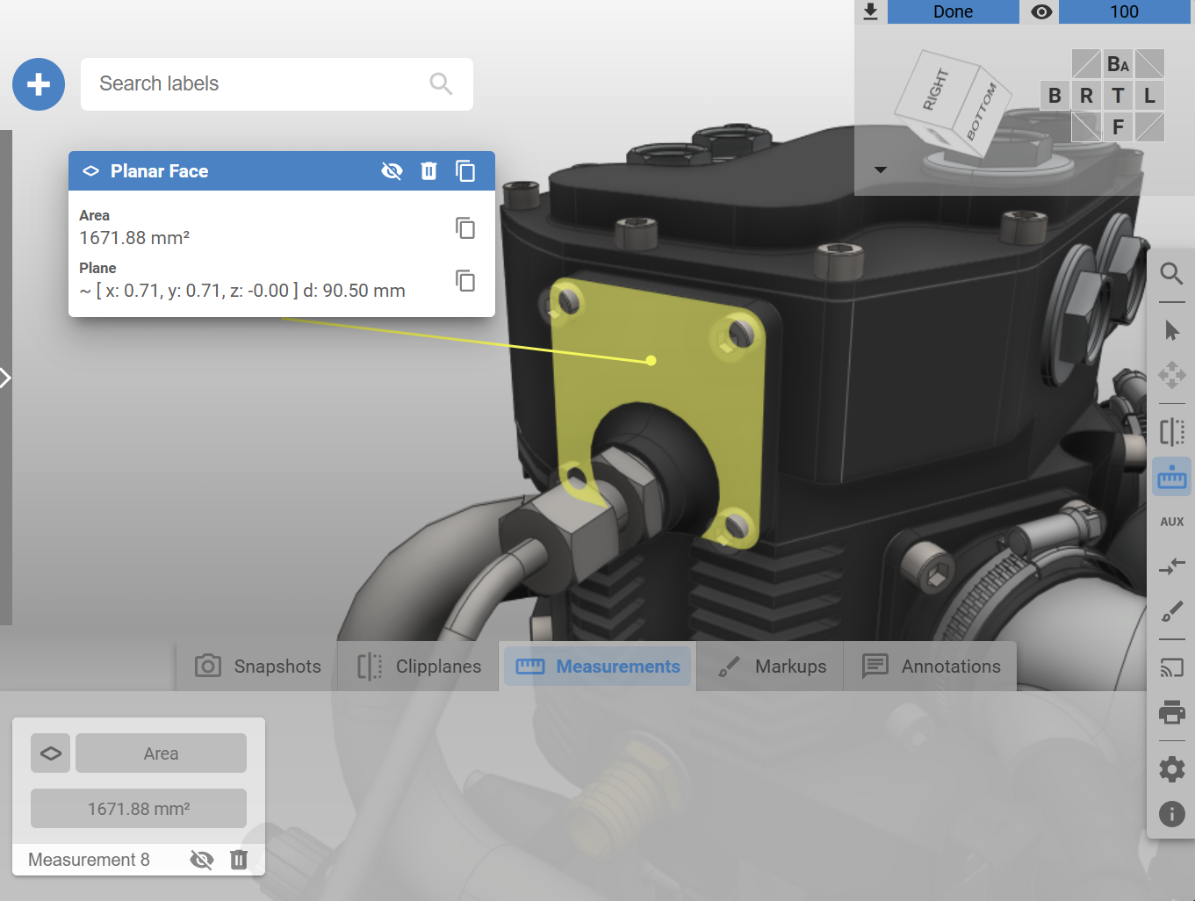Open the Snapshots tab
Image resolution: width=1195 pixels, height=901 pixels.
[x=258, y=666]
